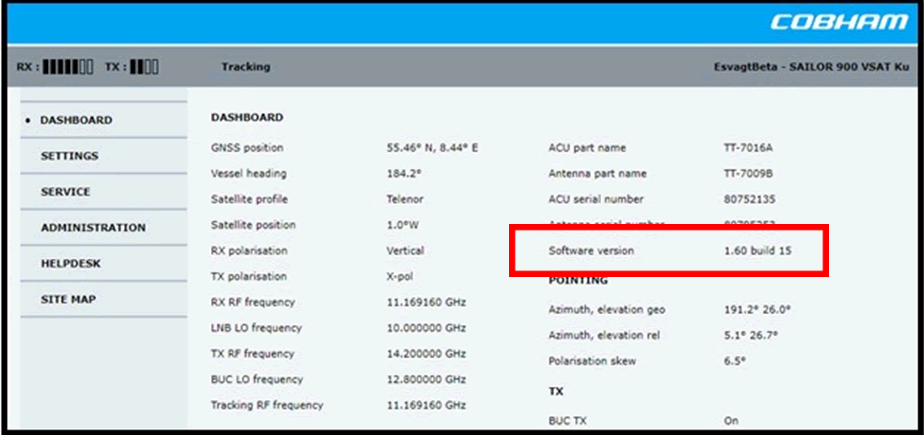The image size is (924, 435).
Task: Click the GNSS position coordinates value
Action: pos(432,148)
